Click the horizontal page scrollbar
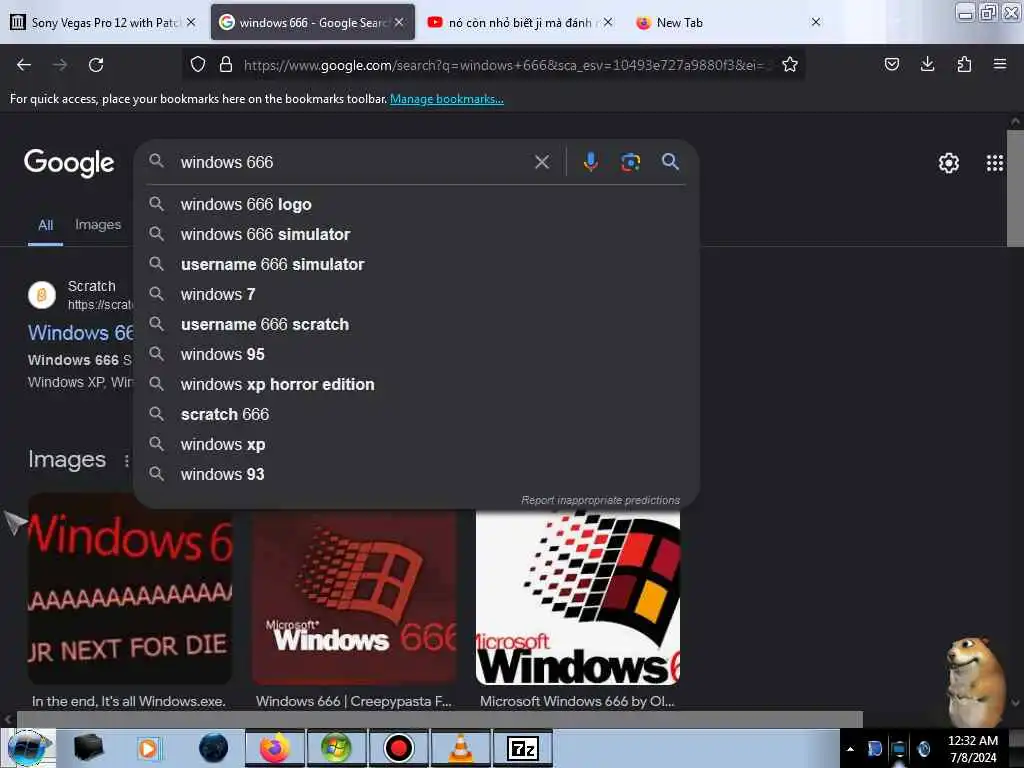Image resolution: width=1024 pixels, height=768 pixels. pyautogui.click(x=439, y=719)
